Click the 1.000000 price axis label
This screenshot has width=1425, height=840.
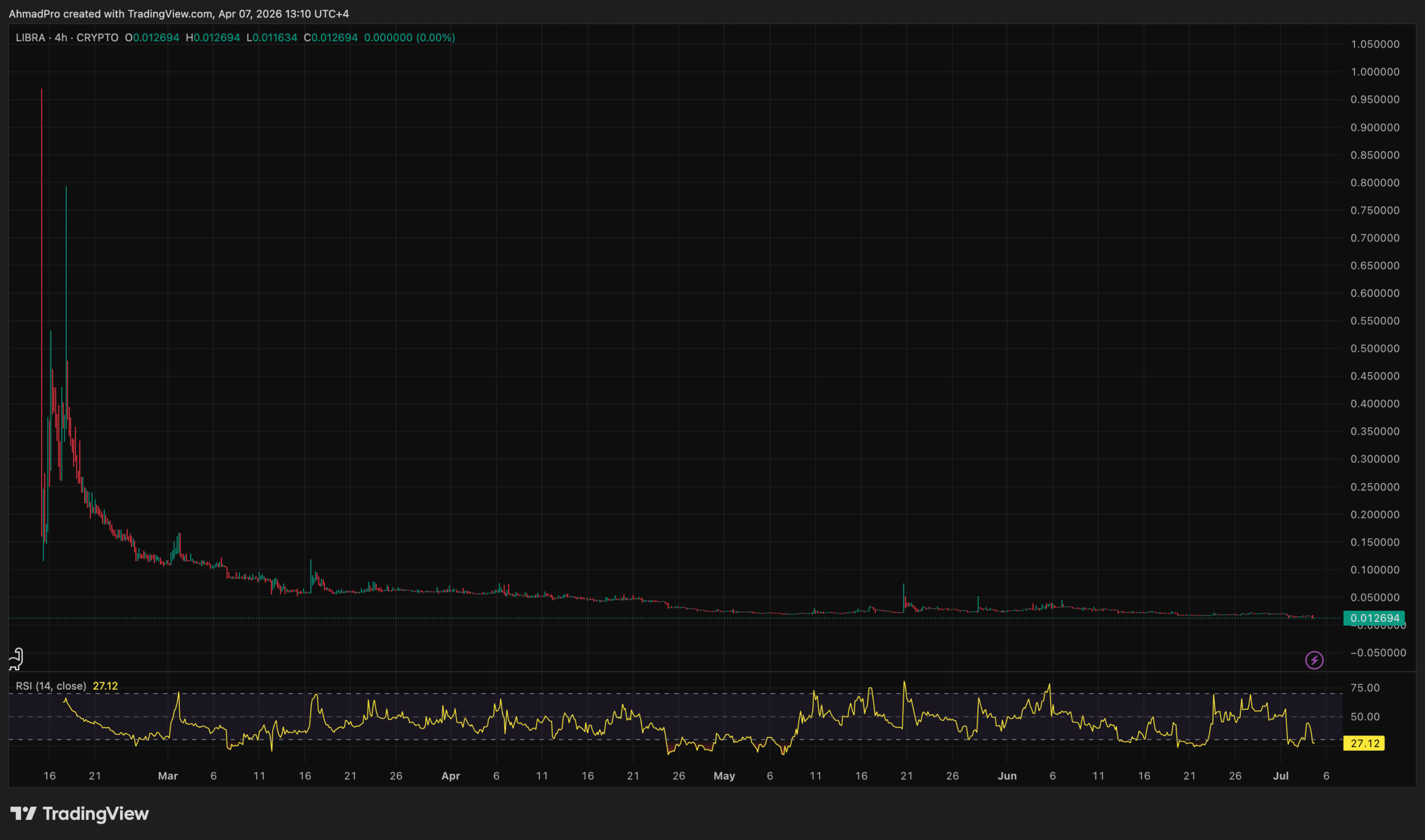tap(1375, 72)
